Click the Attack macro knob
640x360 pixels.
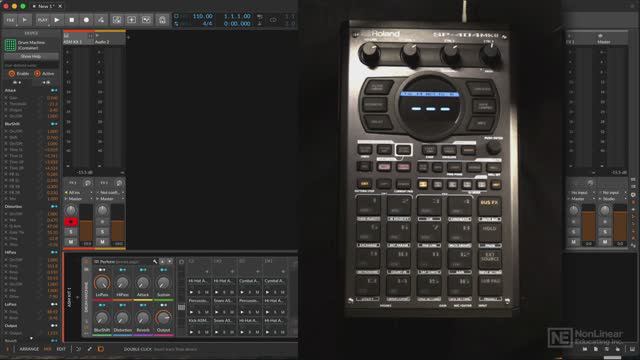click(x=143, y=282)
